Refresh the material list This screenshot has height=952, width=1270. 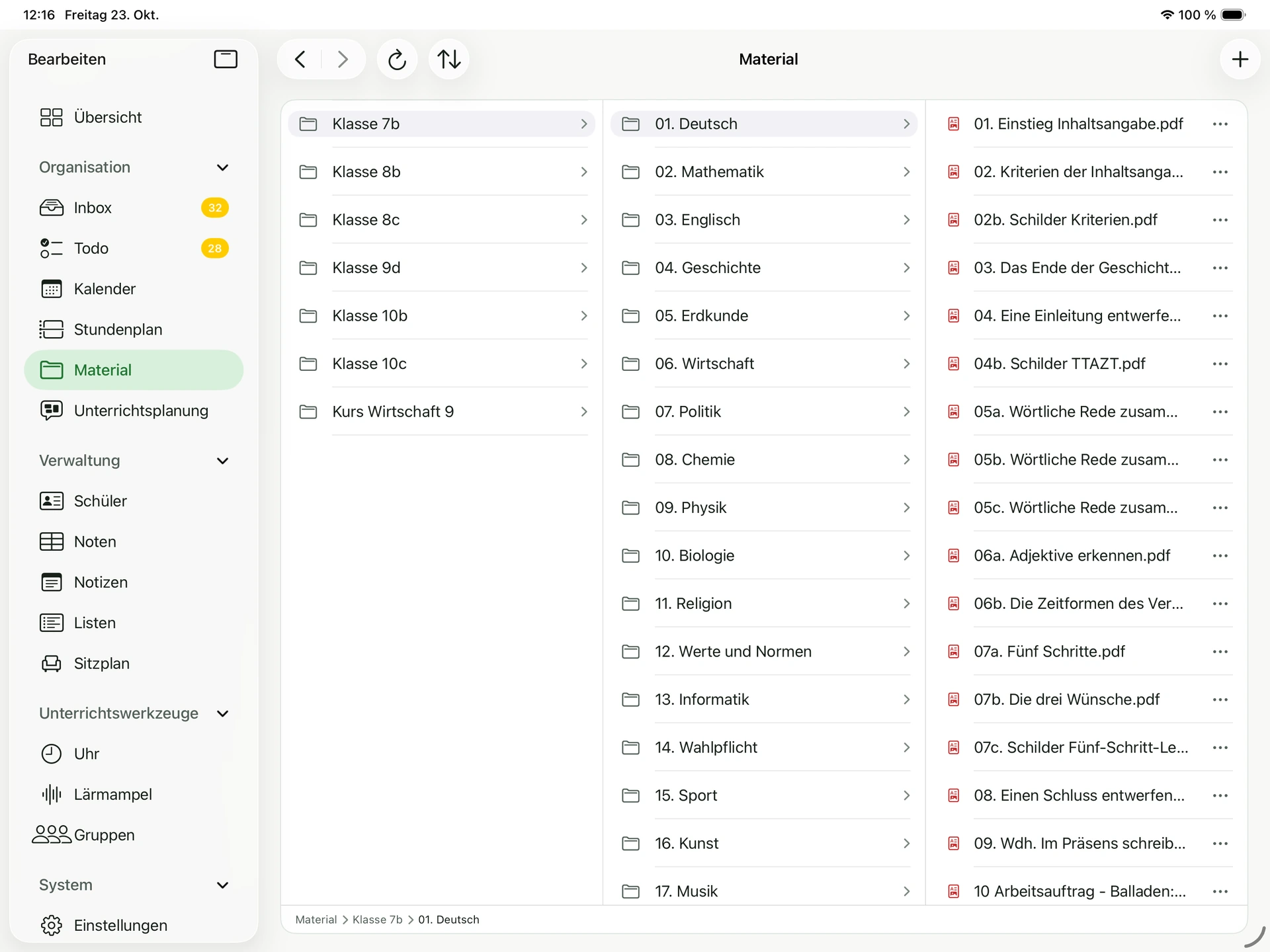coord(397,59)
